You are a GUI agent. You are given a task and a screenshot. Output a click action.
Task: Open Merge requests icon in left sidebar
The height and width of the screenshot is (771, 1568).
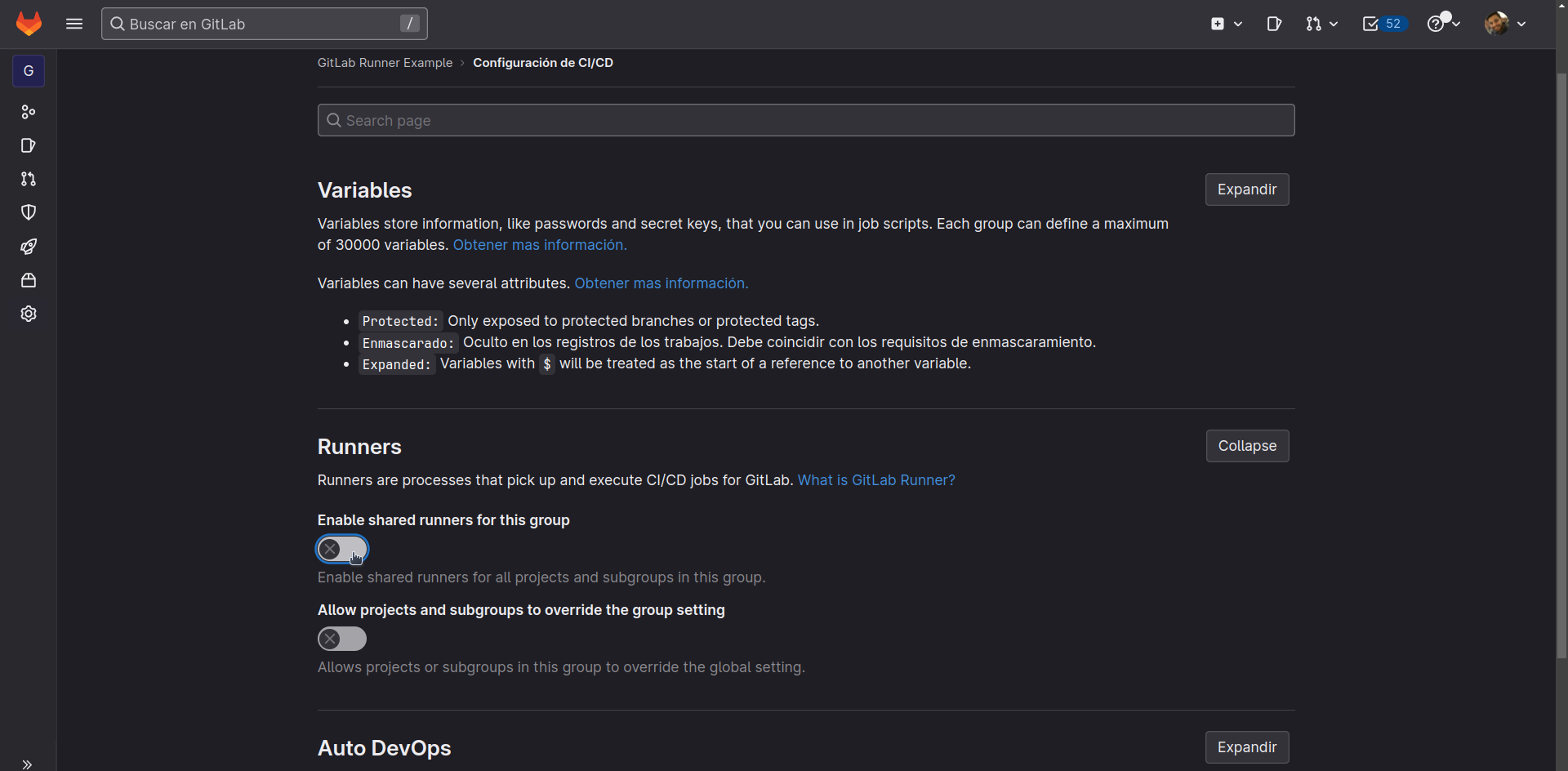click(x=29, y=179)
